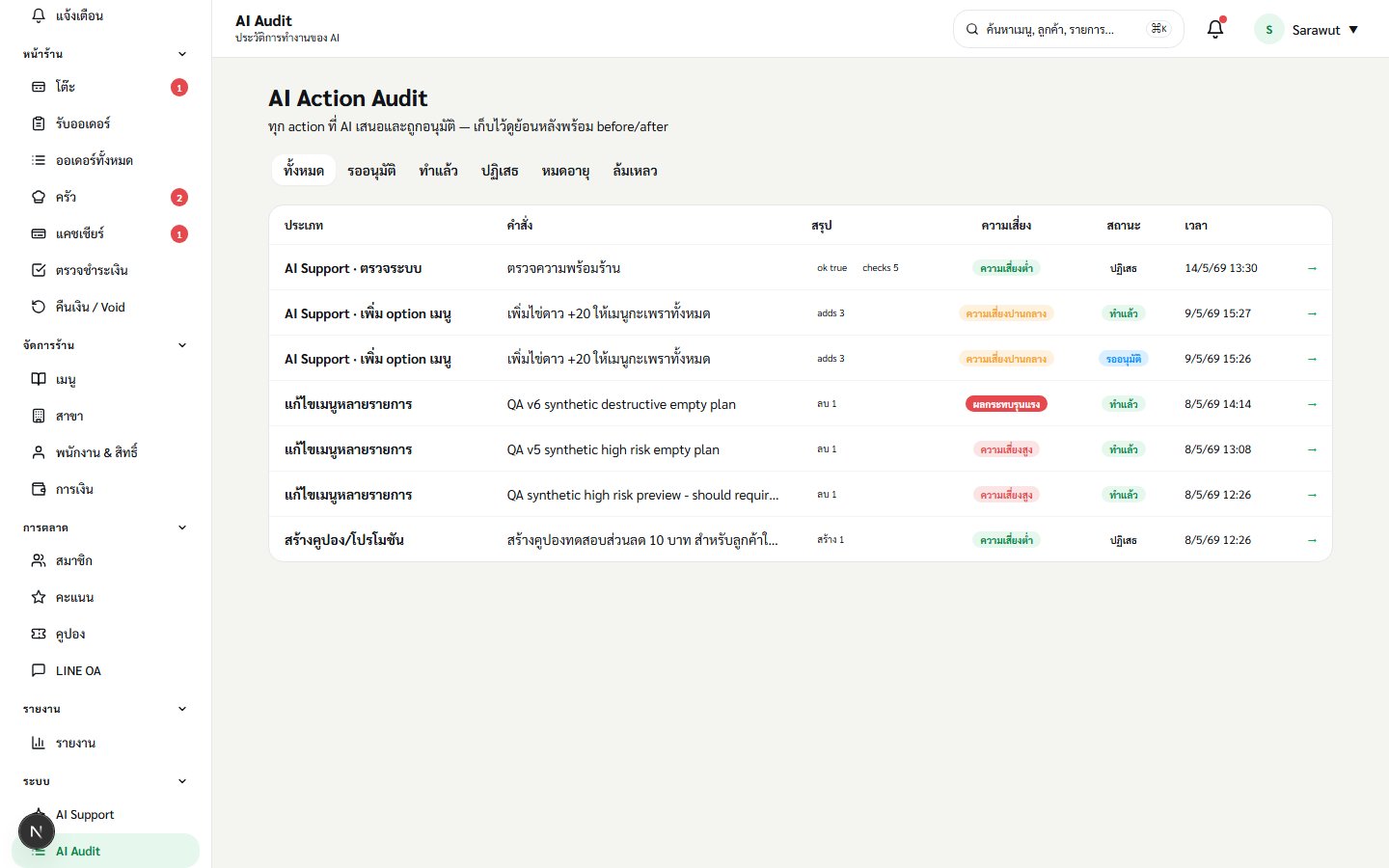Click the รออนุมัติ status badge in table
Image resolution: width=1389 pixels, height=868 pixels.
(1124, 359)
